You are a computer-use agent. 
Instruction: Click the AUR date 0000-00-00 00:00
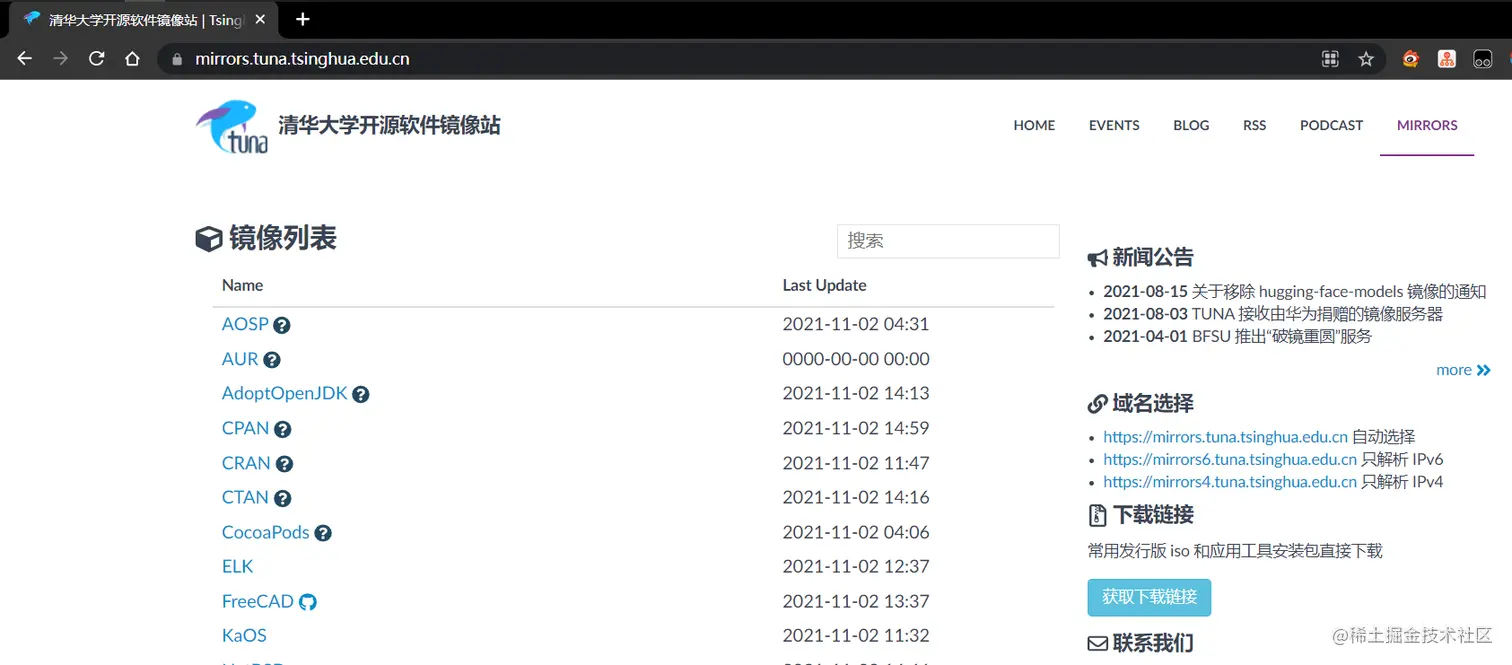pyautogui.click(x=856, y=359)
